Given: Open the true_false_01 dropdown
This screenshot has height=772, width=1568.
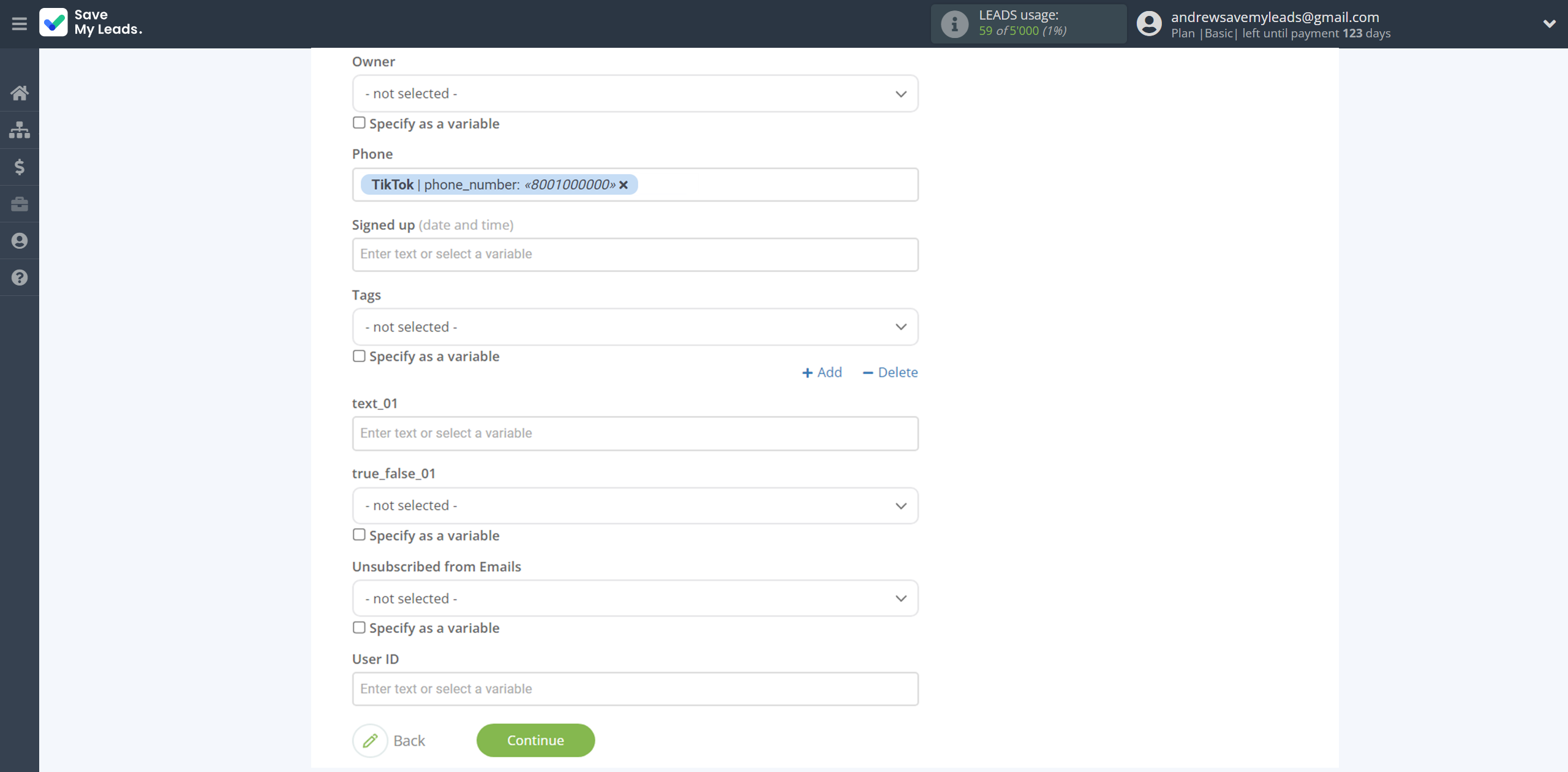Looking at the screenshot, I should [x=635, y=505].
